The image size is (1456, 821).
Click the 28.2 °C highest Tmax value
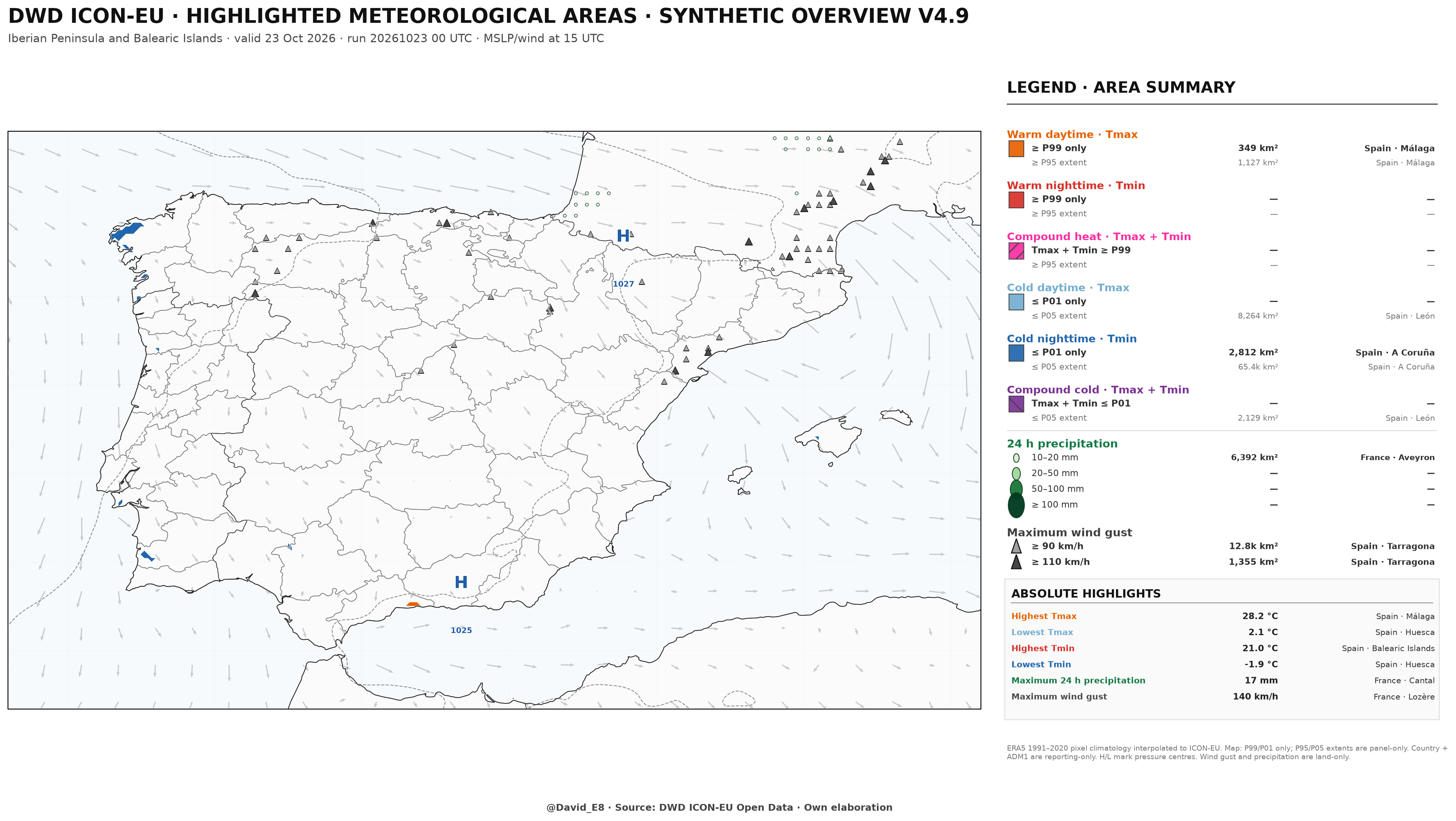1260,617
